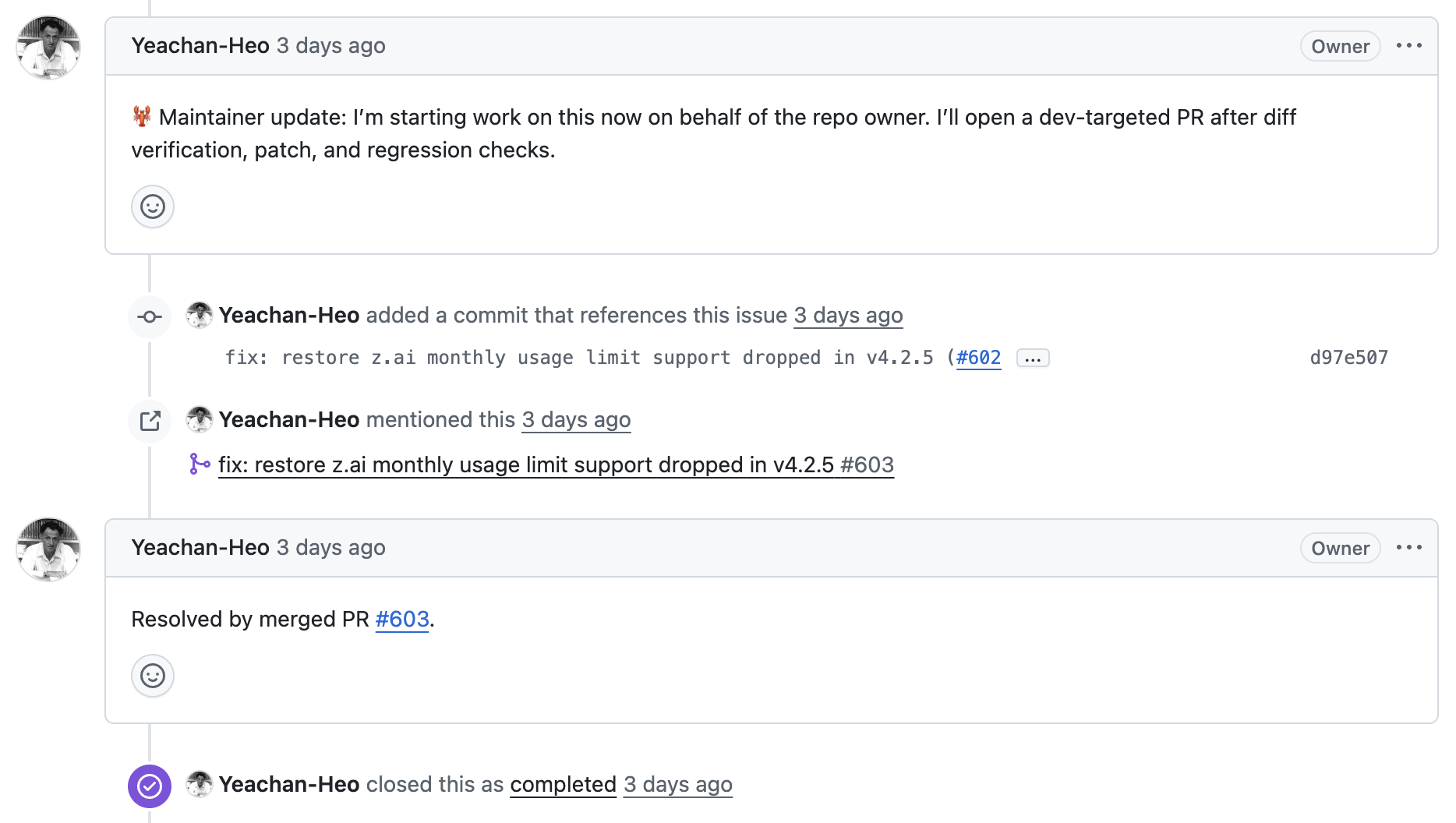Screen dimensions: 1456x823
Task: Open Yeachan-Heo avatar beside Resolved comment
Action: [x=48, y=549]
